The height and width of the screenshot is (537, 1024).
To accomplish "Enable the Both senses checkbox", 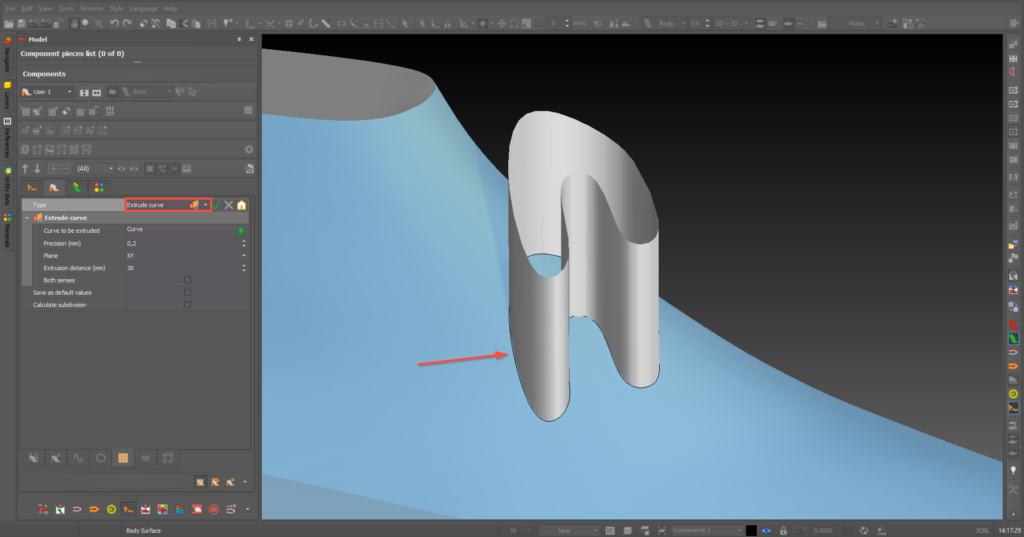I will [x=187, y=280].
